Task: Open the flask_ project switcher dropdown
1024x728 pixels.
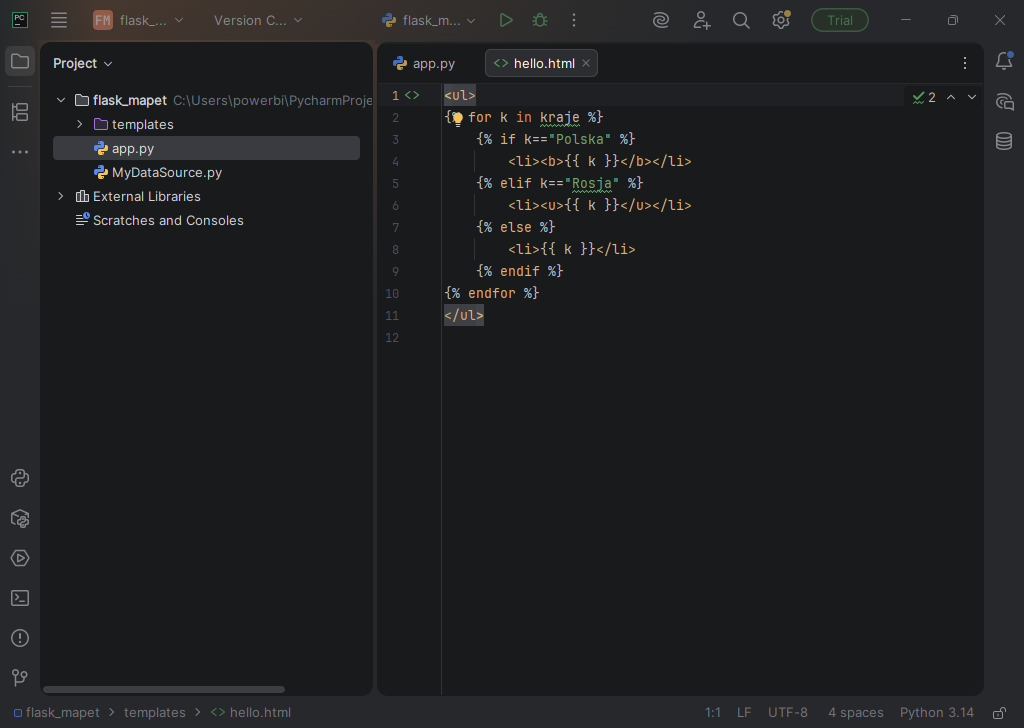Action: 138,20
